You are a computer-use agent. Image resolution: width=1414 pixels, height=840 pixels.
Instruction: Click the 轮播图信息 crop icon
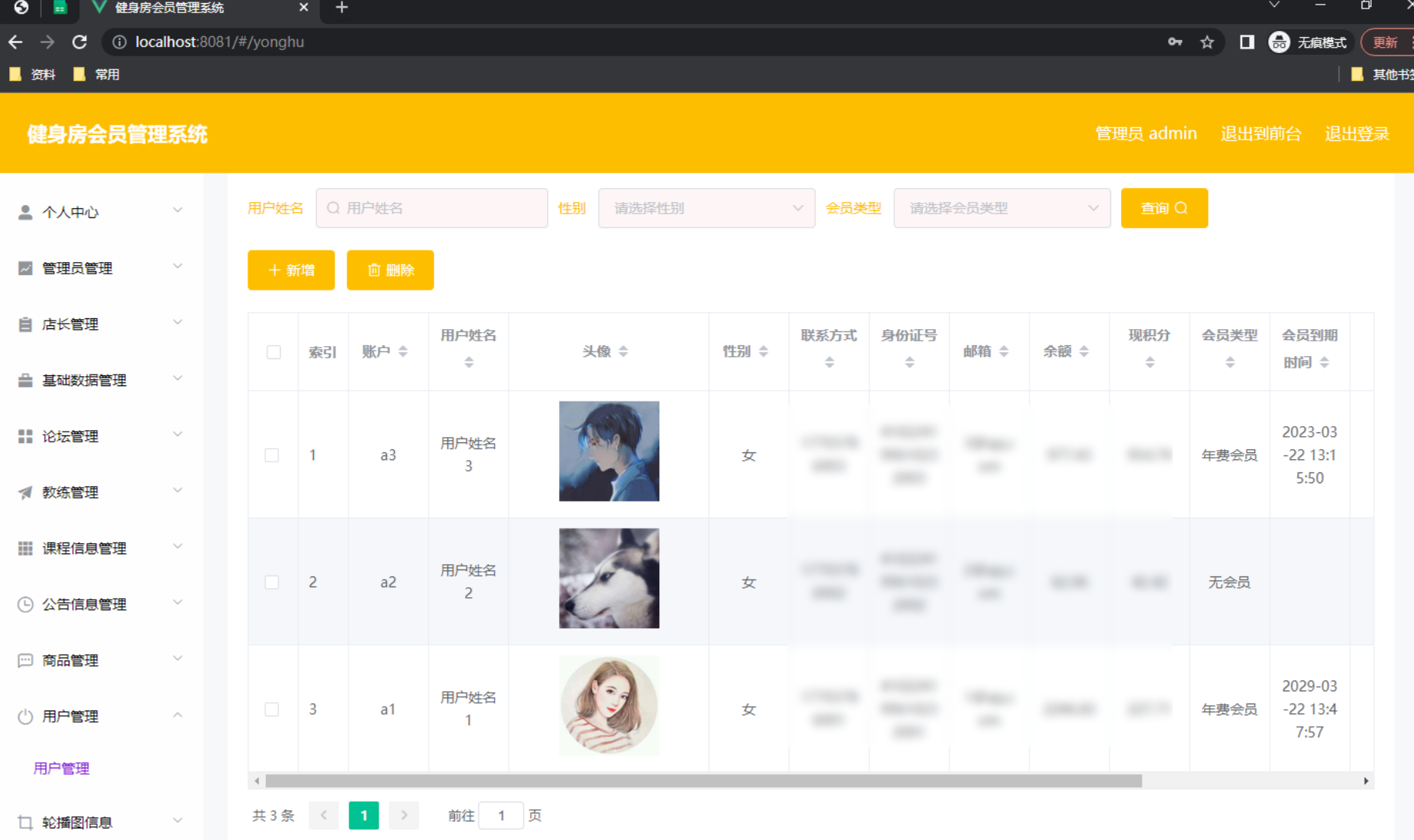coord(25,822)
